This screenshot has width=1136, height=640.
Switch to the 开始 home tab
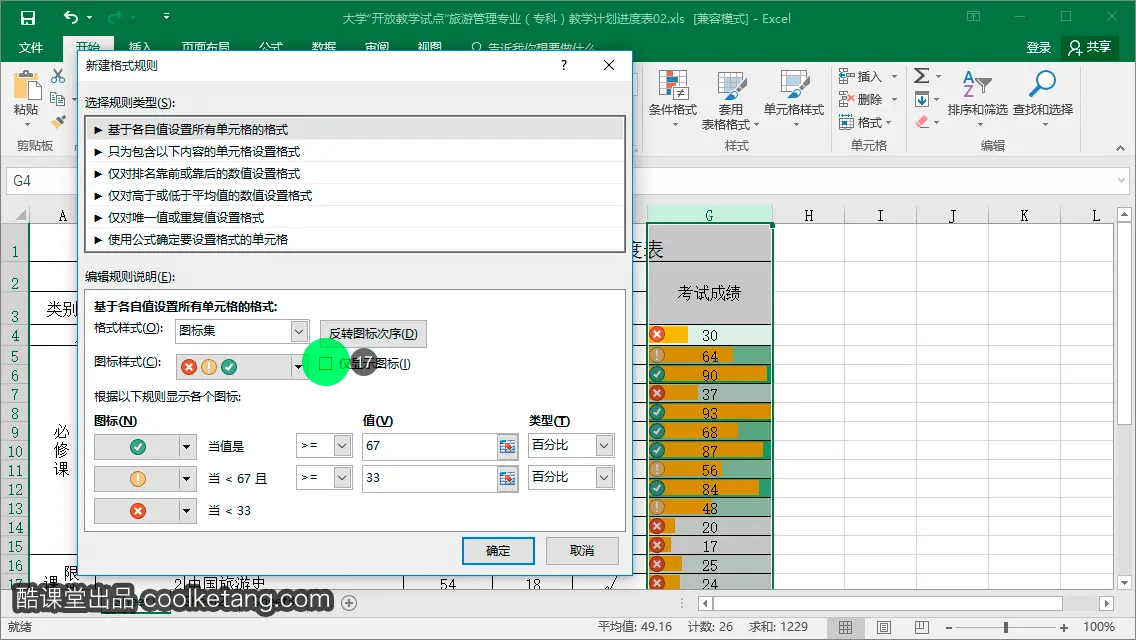(x=88, y=45)
